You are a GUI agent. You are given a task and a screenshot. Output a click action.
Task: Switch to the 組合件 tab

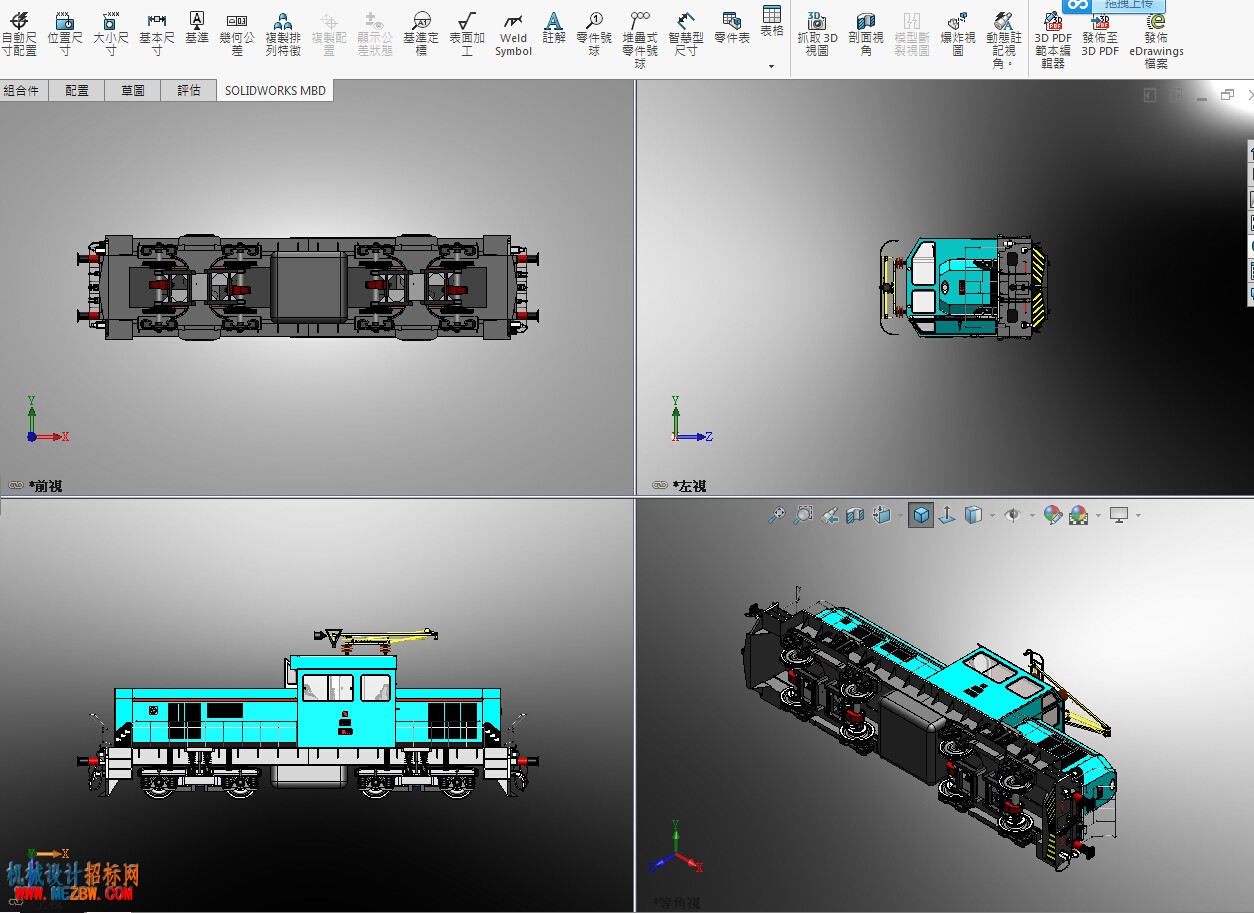click(22, 90)
